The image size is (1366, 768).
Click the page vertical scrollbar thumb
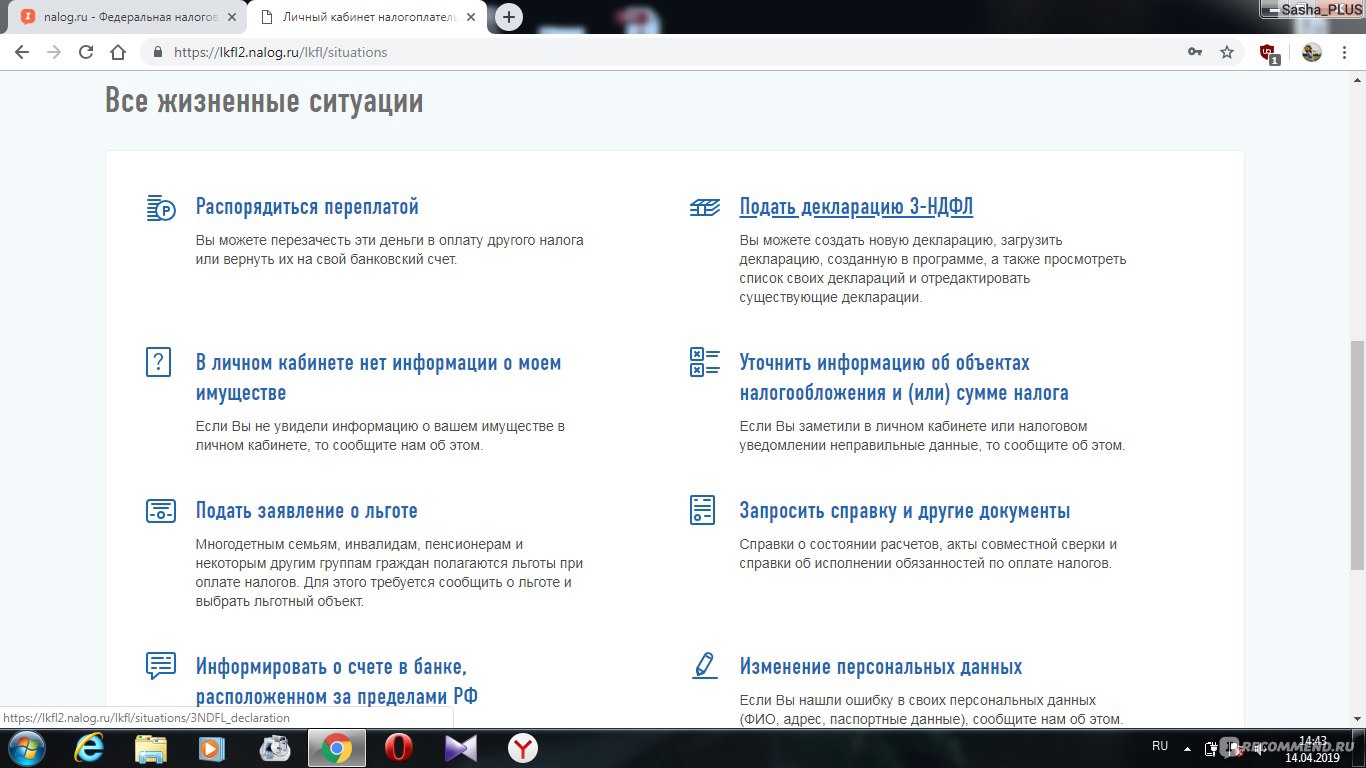[1357, 455]
